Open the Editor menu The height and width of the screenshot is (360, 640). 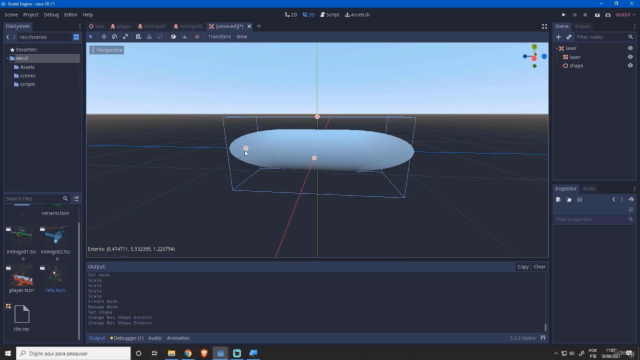(71, 15)
